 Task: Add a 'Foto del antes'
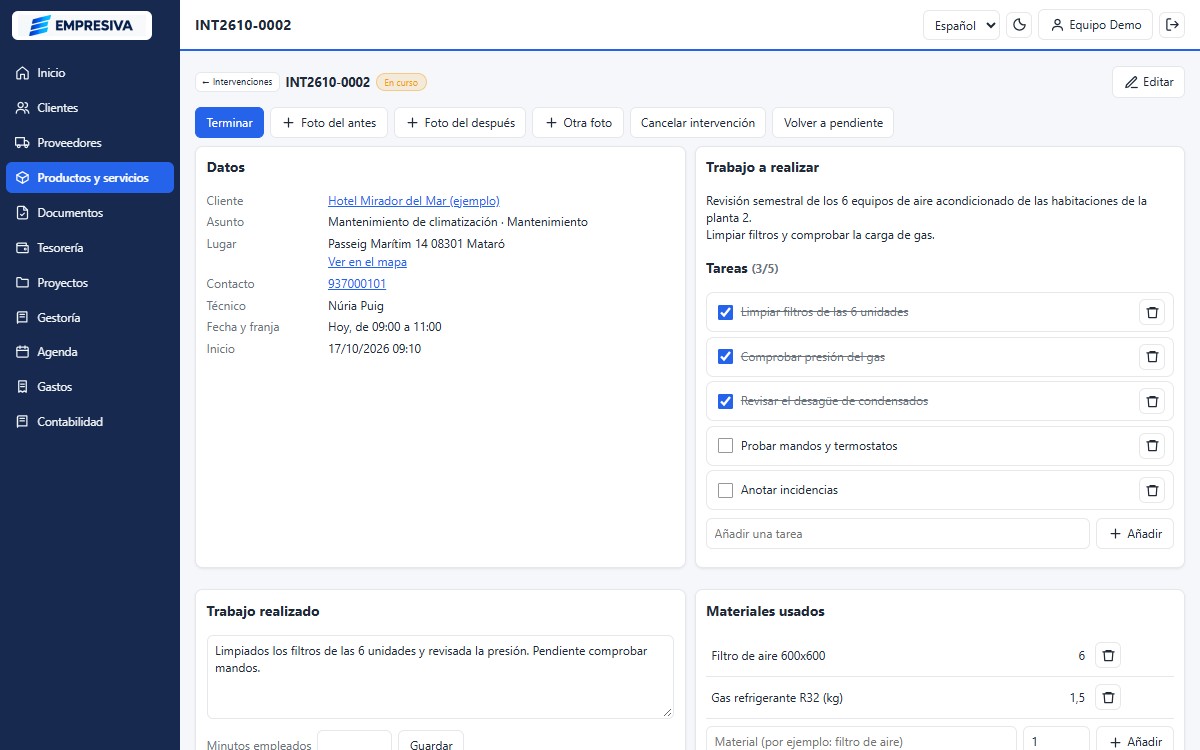pyautogui.click(x=329, y=123)
